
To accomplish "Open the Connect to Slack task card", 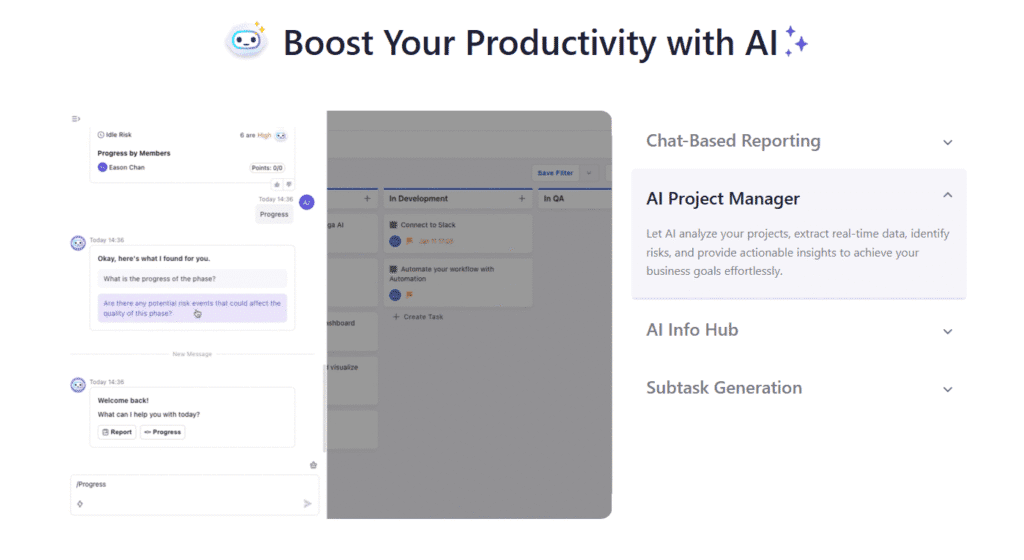I will [x=458, y=233].
